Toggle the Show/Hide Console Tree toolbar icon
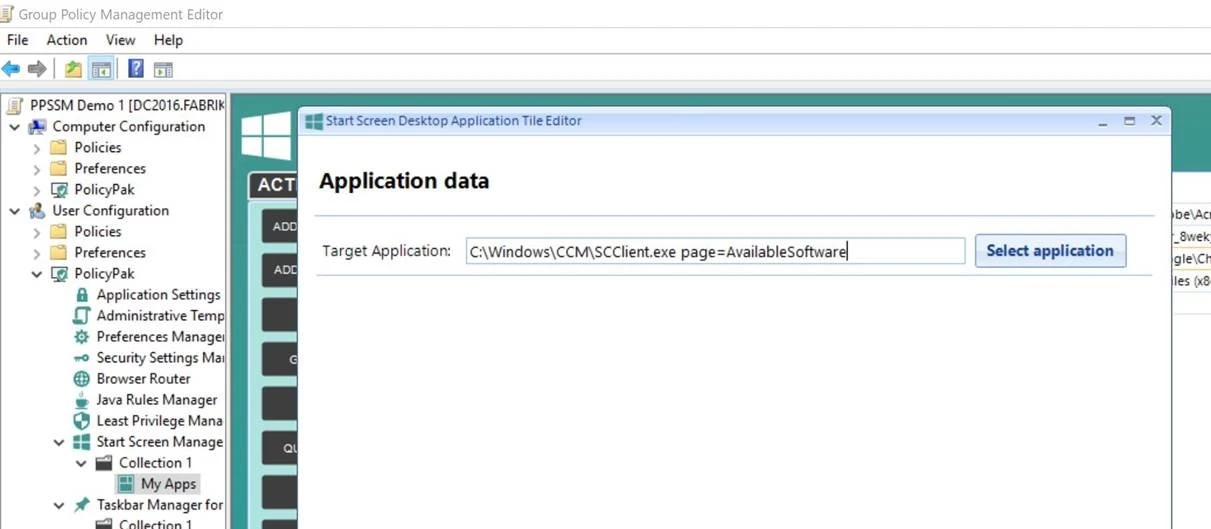The height and width of the screenshot is (529, 1211). pos(100,69)
